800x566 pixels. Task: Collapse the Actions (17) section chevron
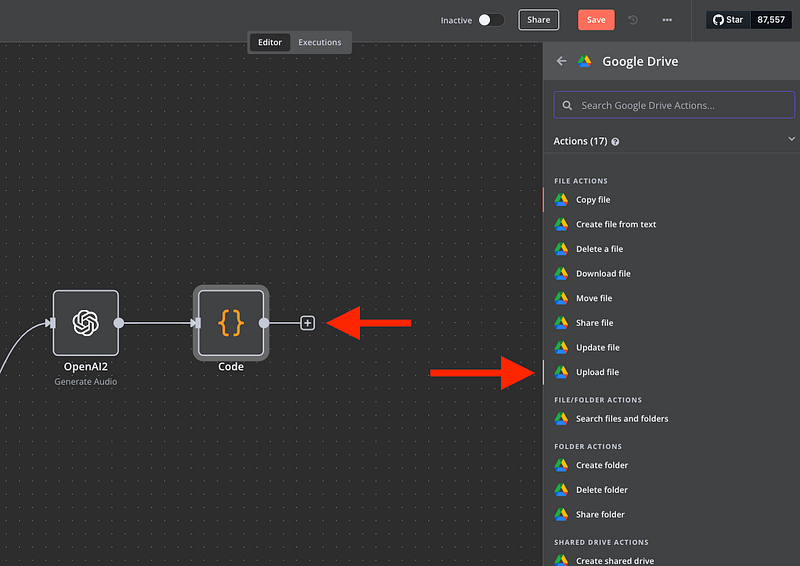click(x=791, y=141)
